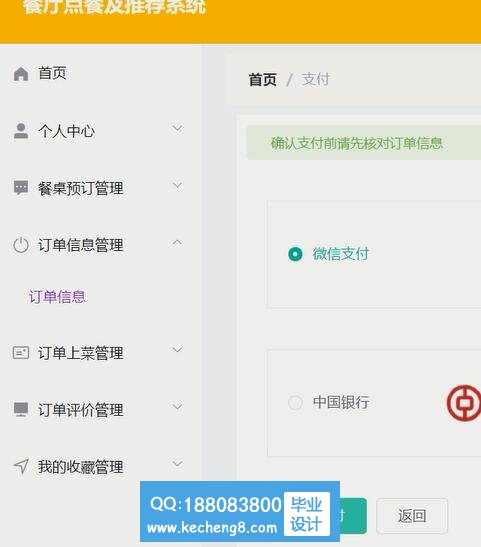Collapse the 订单信息管理 chevron
This screenshot has height=547, width=481.
(177, 242)
